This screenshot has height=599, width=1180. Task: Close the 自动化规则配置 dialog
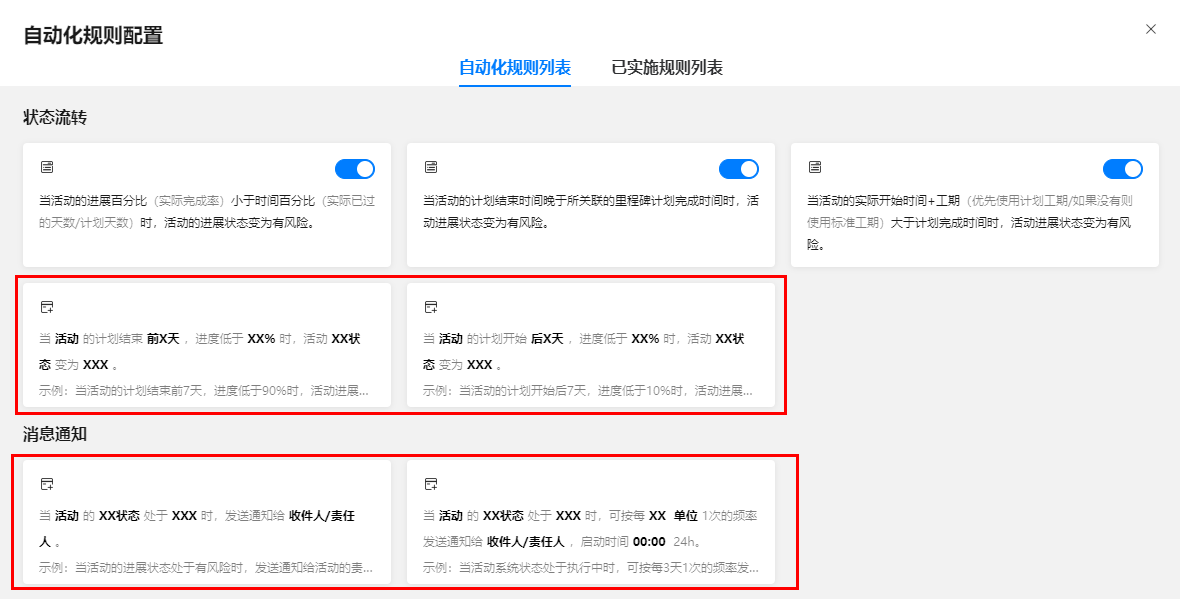[x=1151, y=29]
